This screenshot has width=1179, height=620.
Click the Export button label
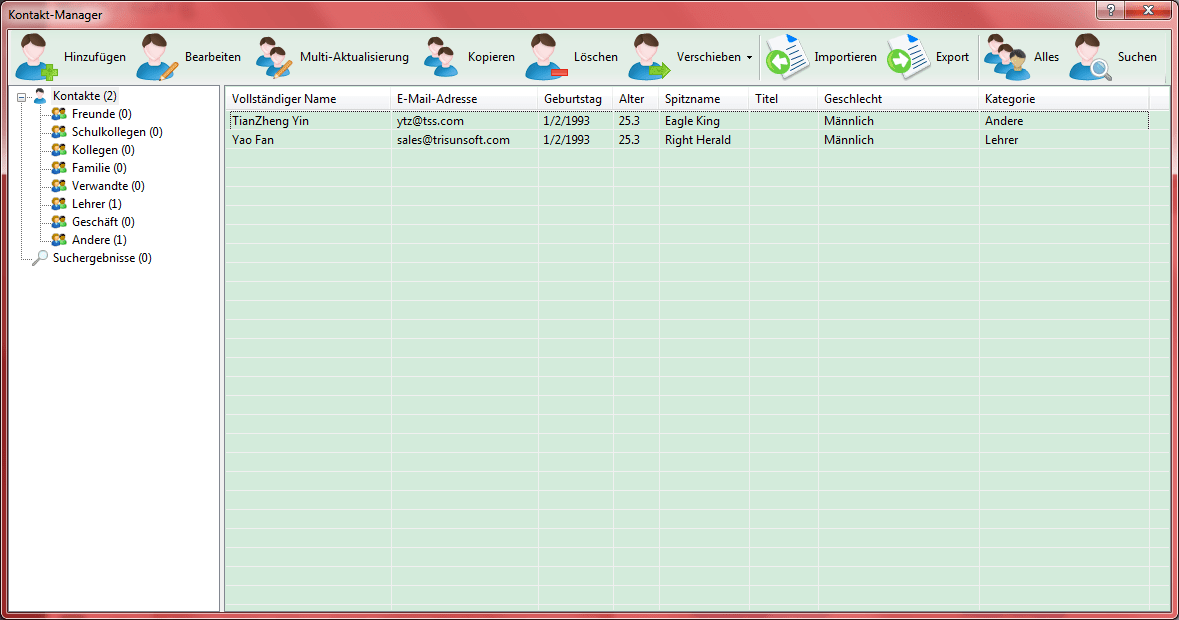pos(952,57)
